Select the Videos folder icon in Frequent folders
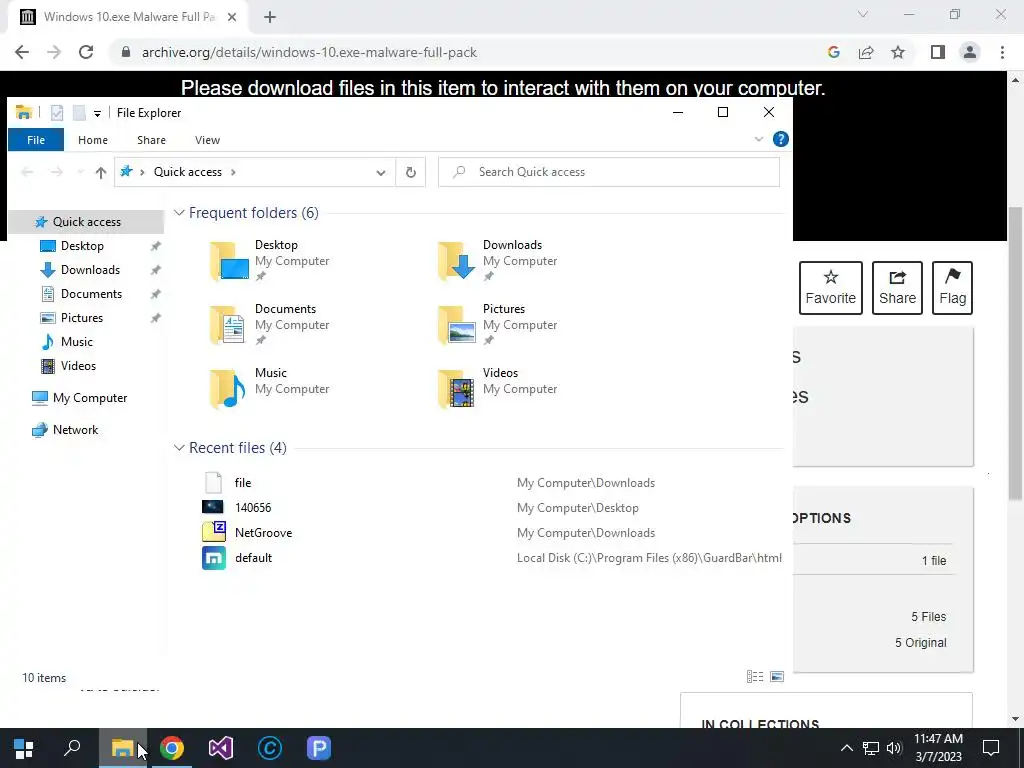Image resolution: width=1024 pixels, height=768 pixels. [456, 389]
